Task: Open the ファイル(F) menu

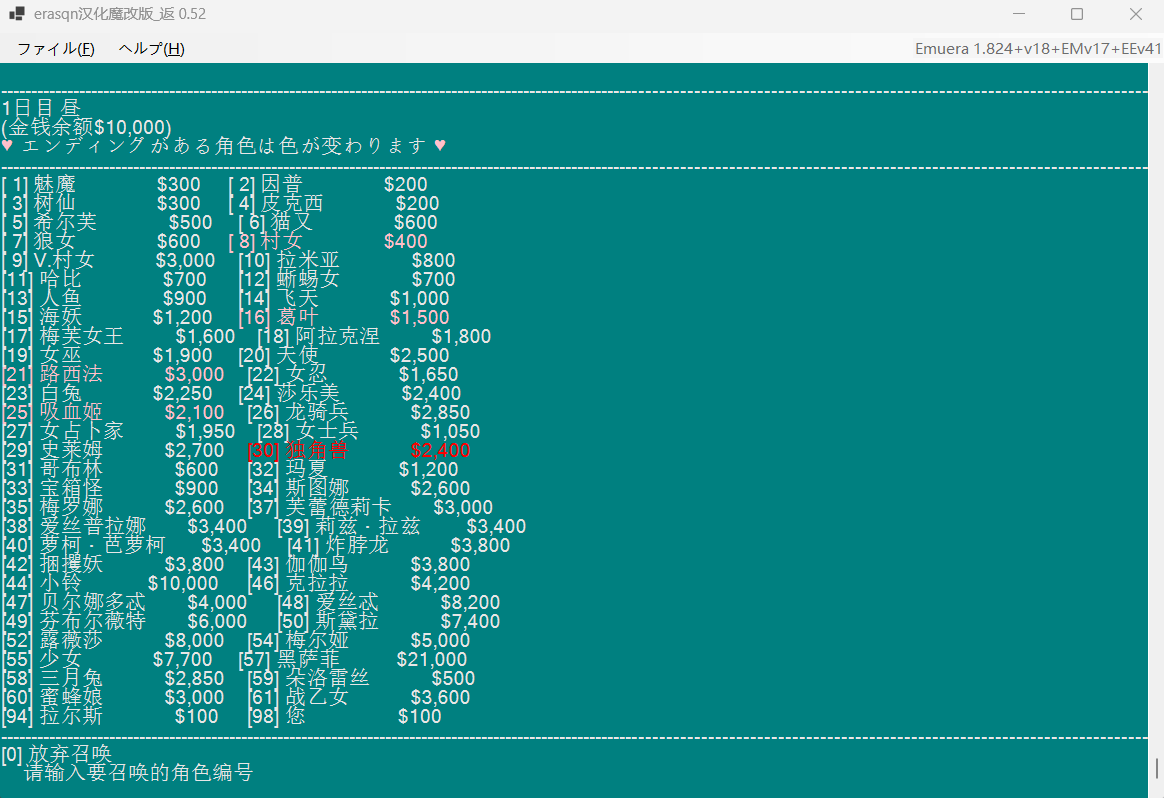Action: click(x=56, y=48)
